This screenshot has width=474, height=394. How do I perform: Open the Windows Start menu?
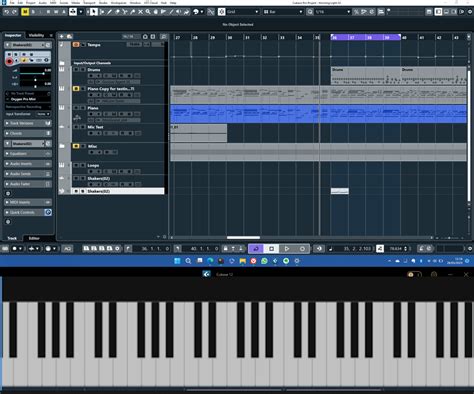point(177,261)
